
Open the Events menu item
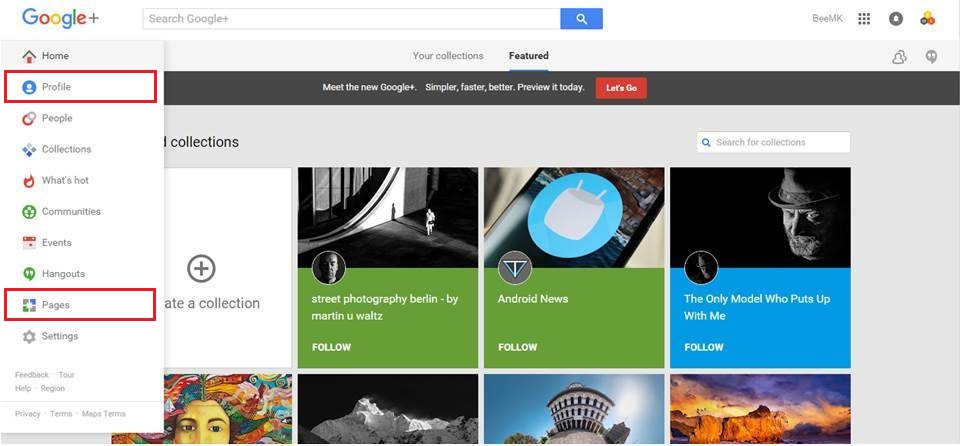click(x=83, y=243)
